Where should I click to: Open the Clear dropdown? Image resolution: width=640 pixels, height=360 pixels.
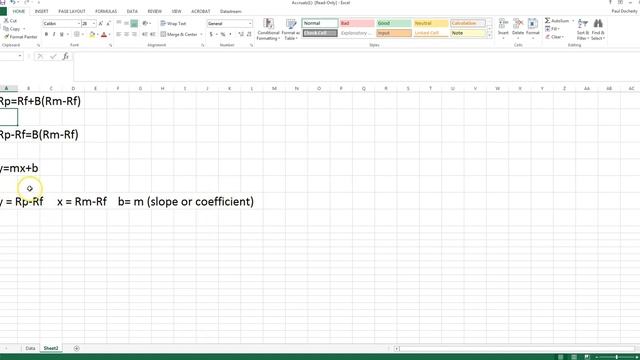click(x=555, y=37)
